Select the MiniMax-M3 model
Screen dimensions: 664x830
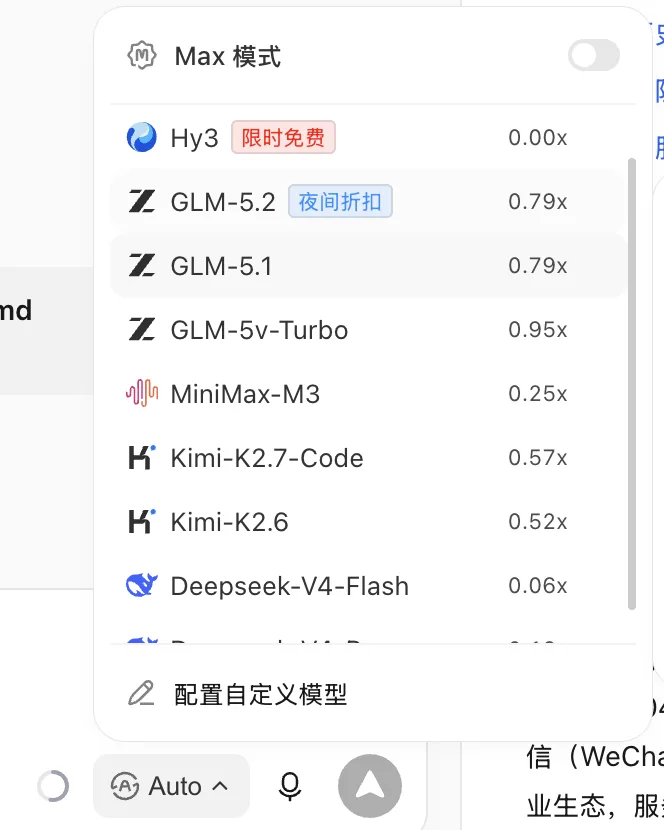point(368,394)
